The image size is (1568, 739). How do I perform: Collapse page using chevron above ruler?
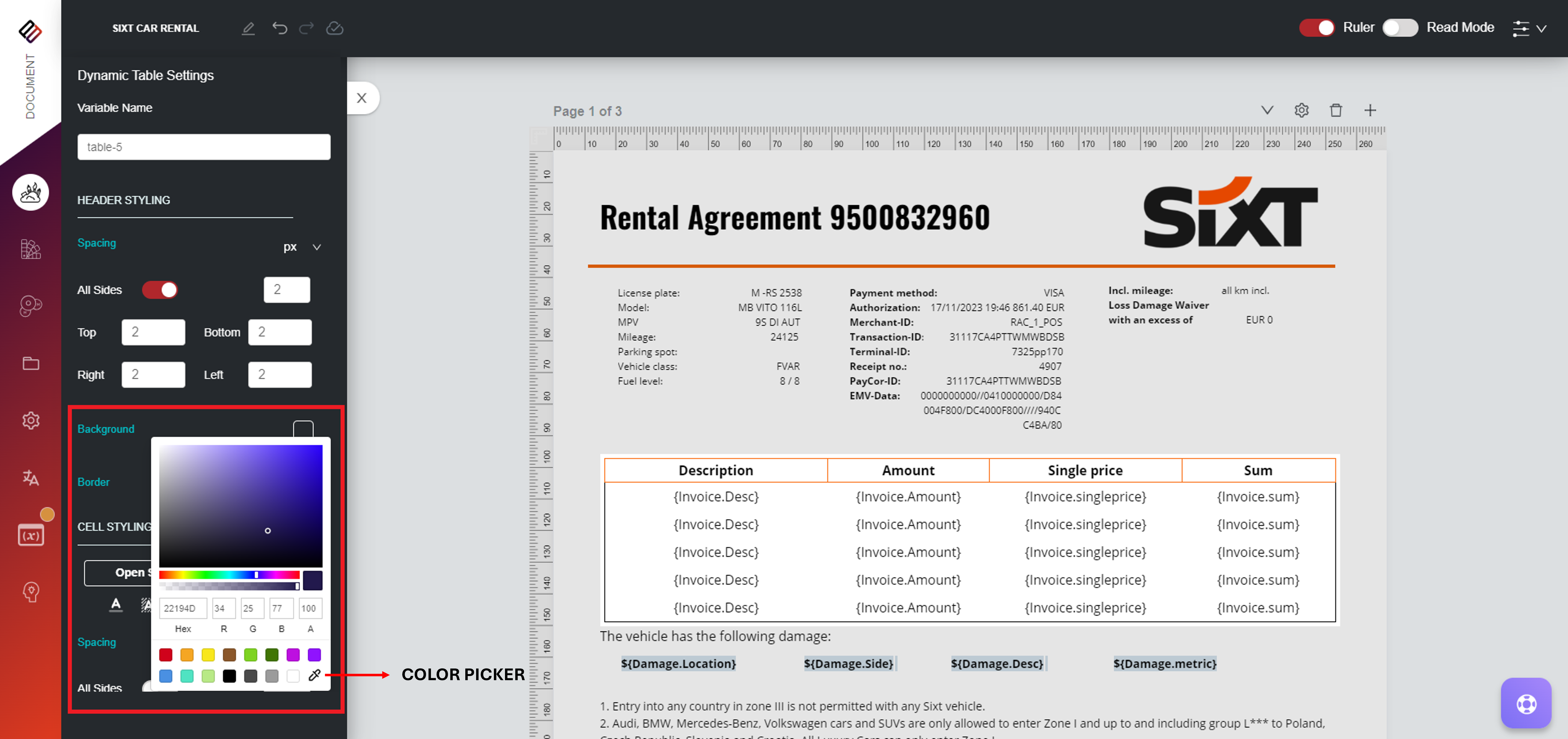click(x=1267, y=110)
